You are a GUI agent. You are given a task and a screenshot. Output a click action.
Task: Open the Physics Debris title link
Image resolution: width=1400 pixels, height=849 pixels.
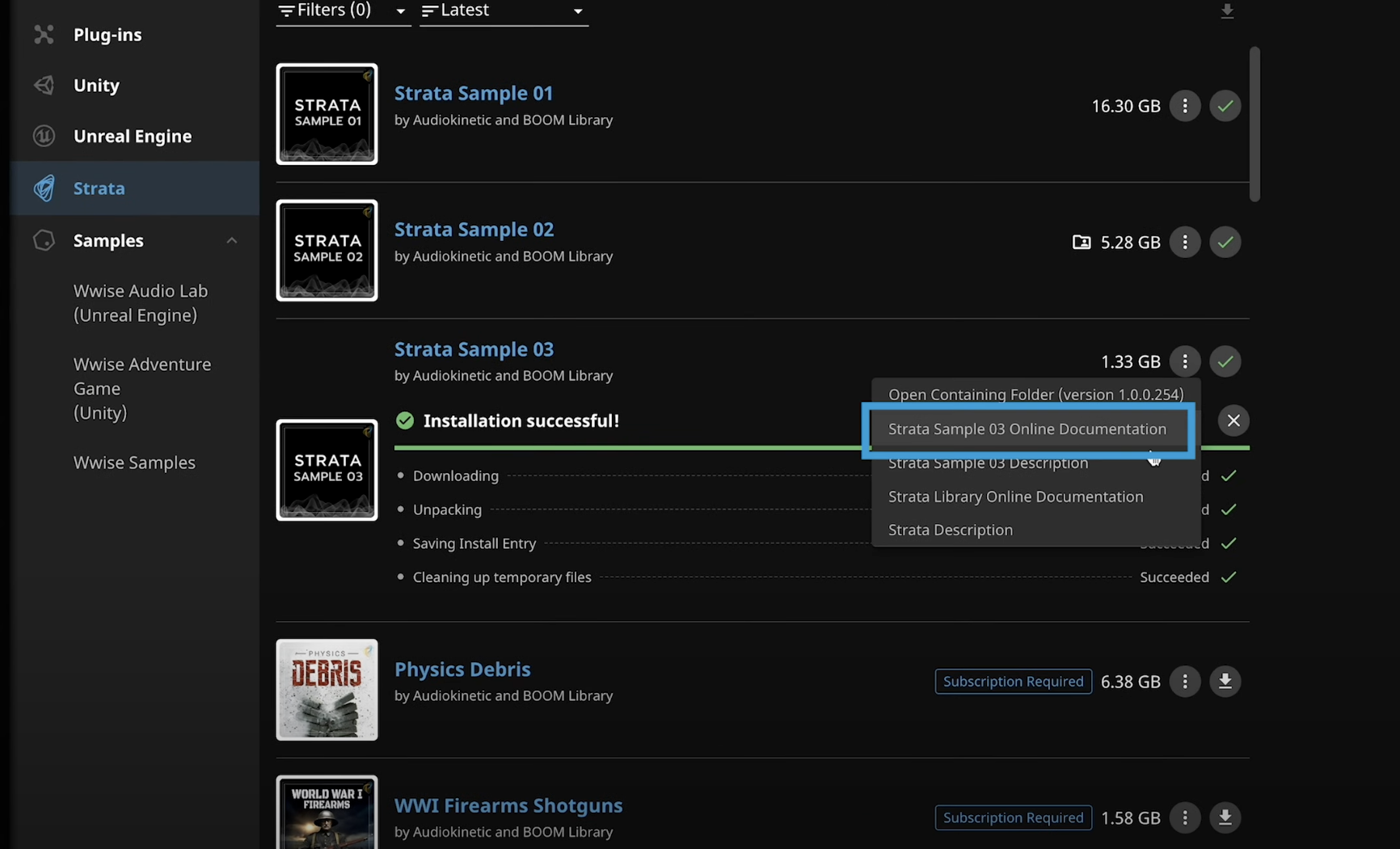click(462, 669)
